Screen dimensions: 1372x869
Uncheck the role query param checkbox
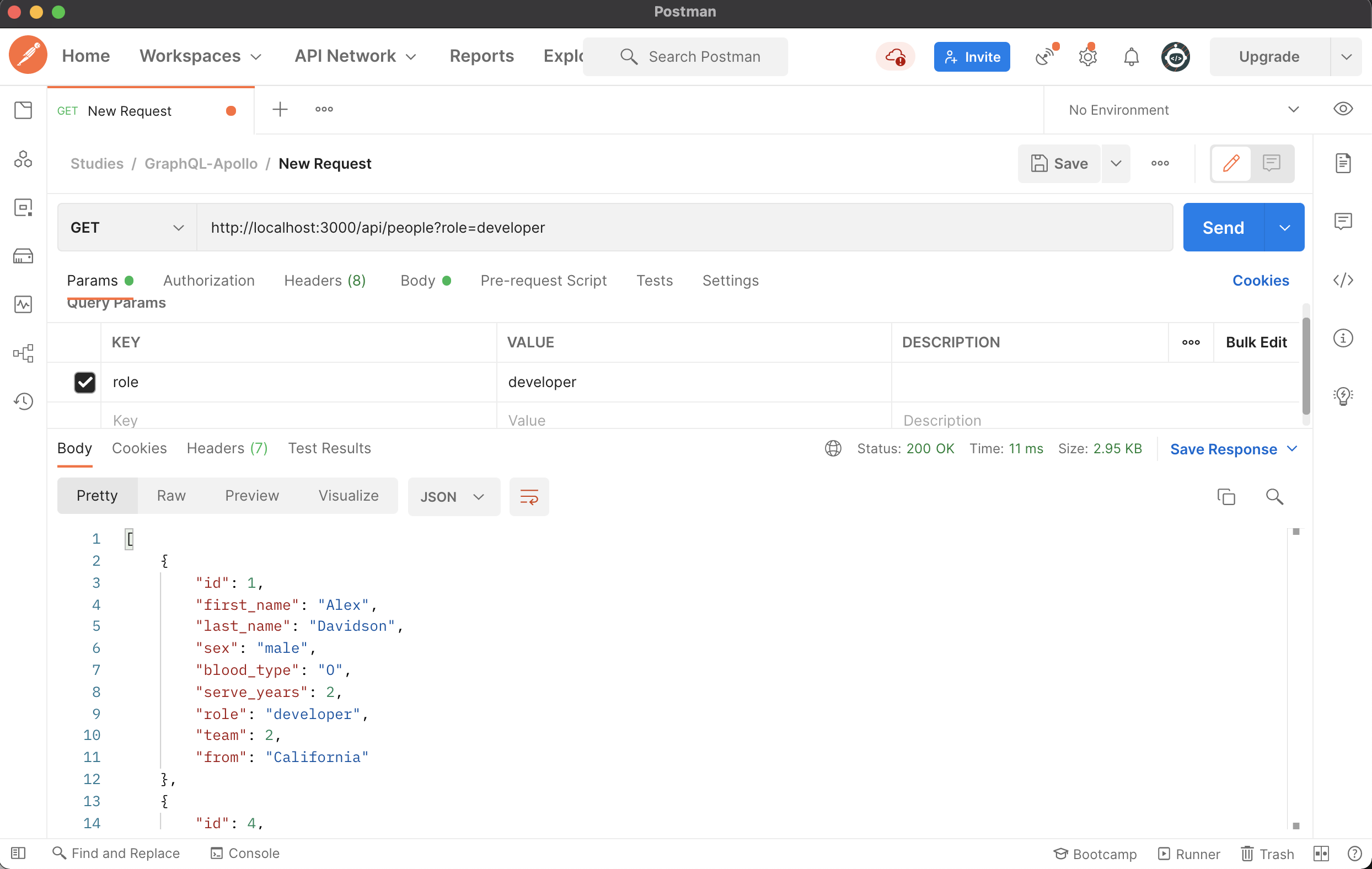pos(85,382)
